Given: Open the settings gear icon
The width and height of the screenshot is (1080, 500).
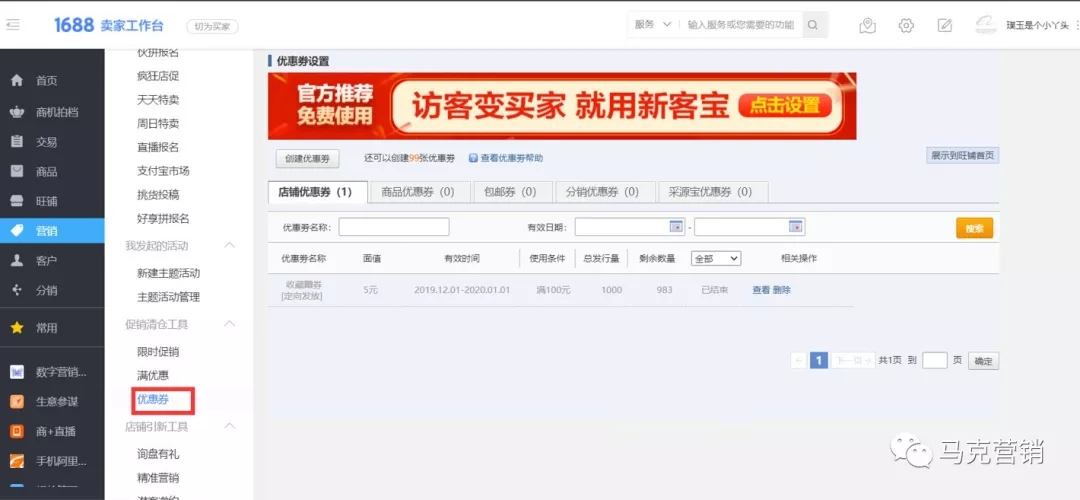Looking at the screenshot, I should coord(906,26).
